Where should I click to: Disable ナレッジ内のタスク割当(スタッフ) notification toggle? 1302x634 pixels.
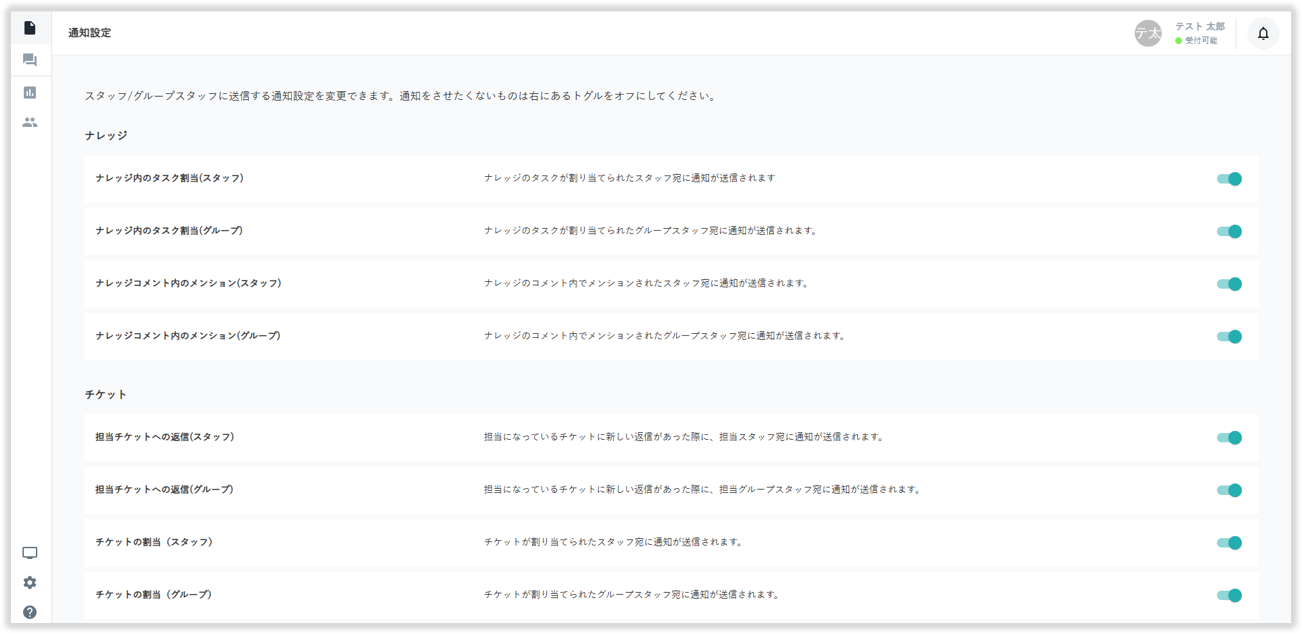coord(1229,179)
